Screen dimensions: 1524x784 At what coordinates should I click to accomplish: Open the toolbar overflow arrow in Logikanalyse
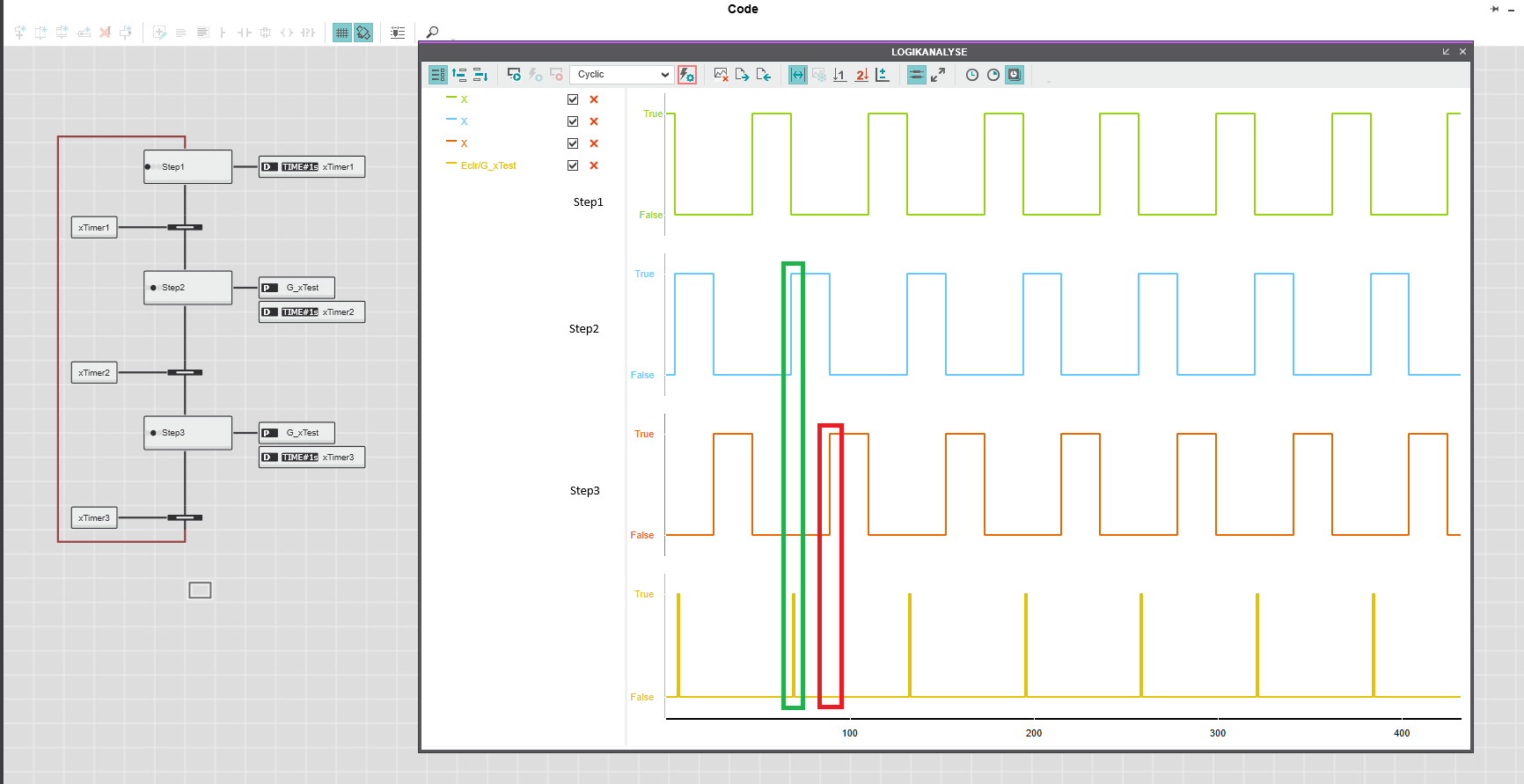[1048, 79]
